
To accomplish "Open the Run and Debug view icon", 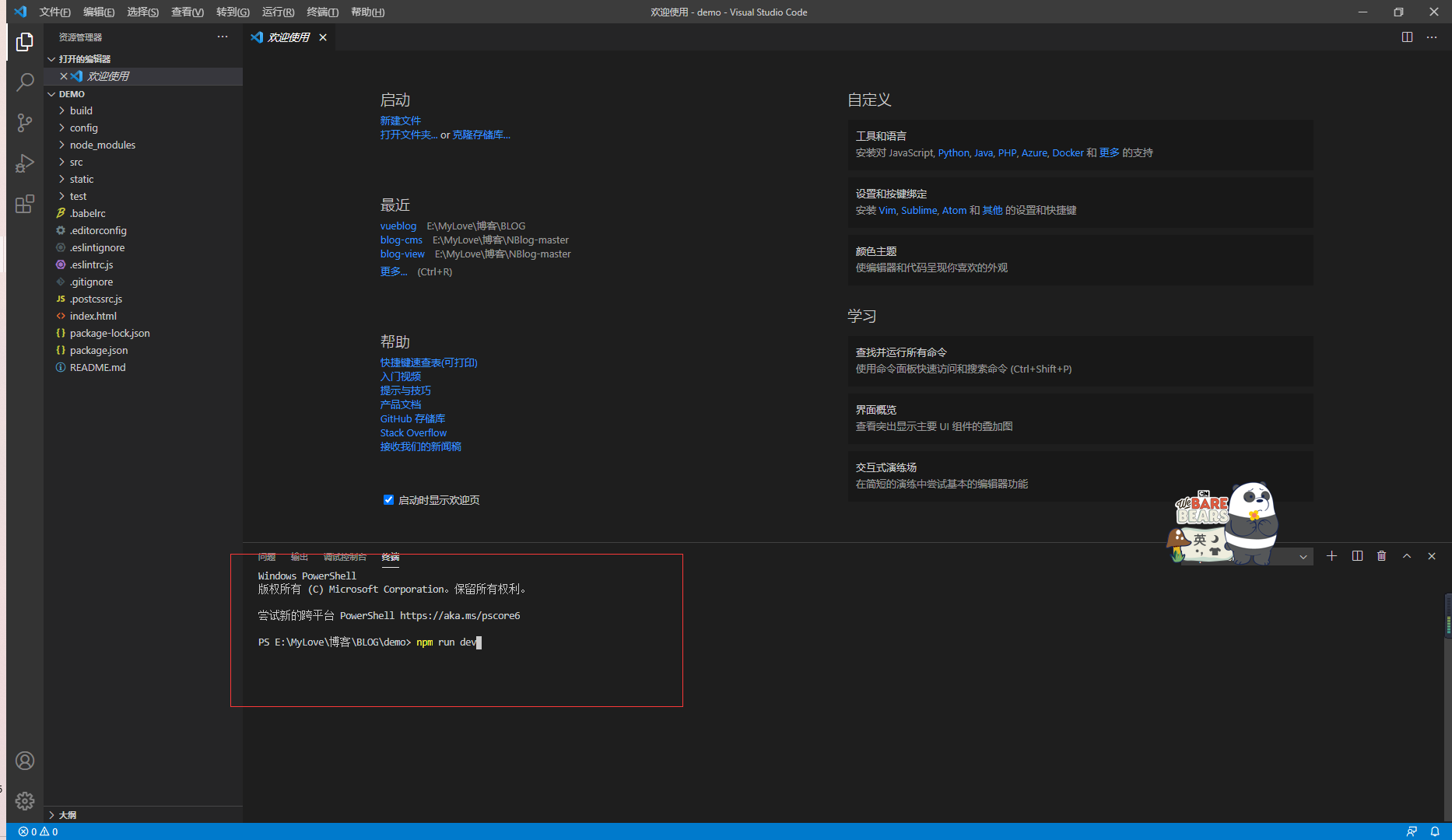I will click(x=25, y=163).
